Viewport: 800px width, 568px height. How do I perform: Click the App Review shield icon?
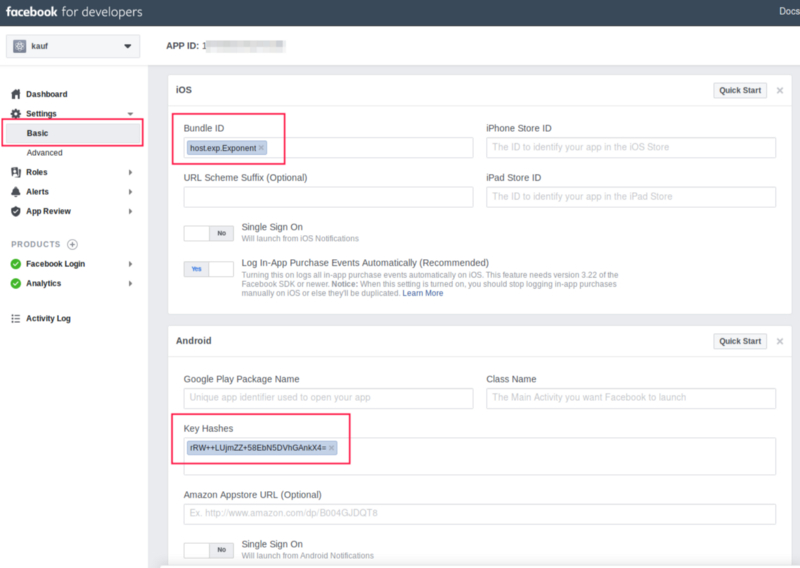point(16,211)
